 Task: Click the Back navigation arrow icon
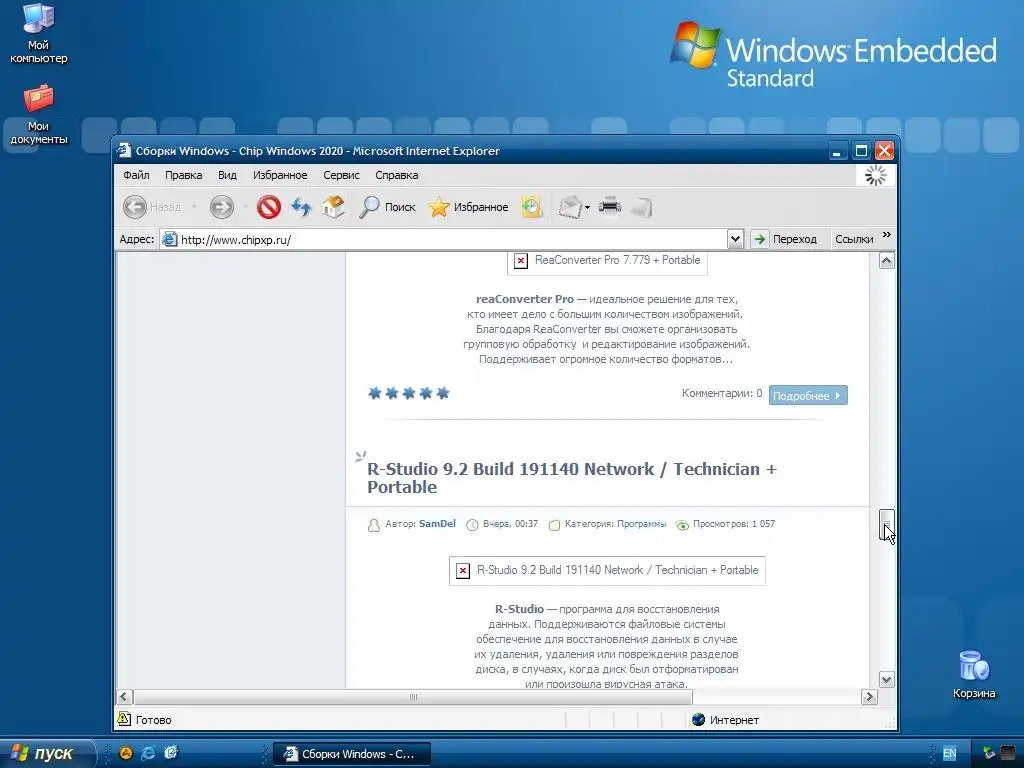pos(135,207)
